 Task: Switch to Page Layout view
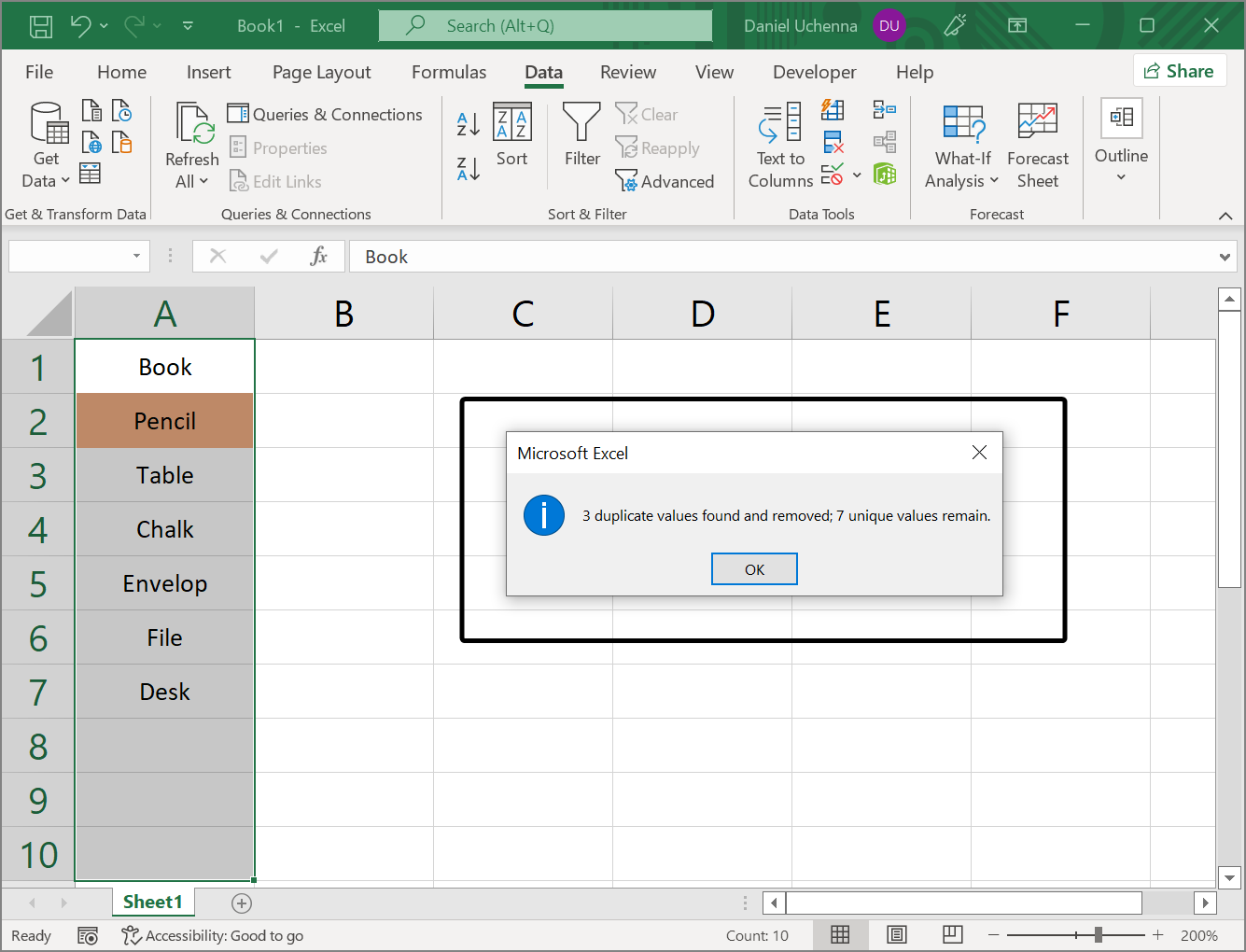click(x=897, y=934)
